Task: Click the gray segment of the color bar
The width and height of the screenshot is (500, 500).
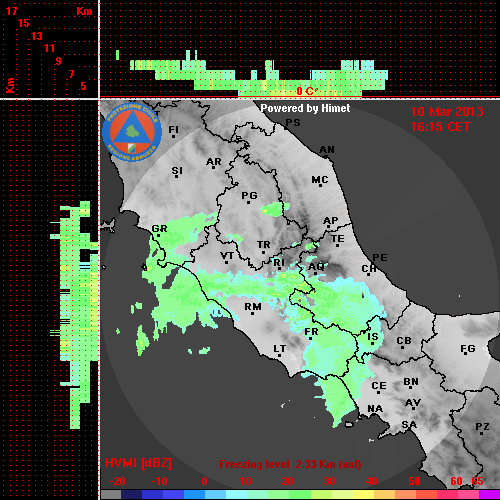Action: (x=111, y=494)
